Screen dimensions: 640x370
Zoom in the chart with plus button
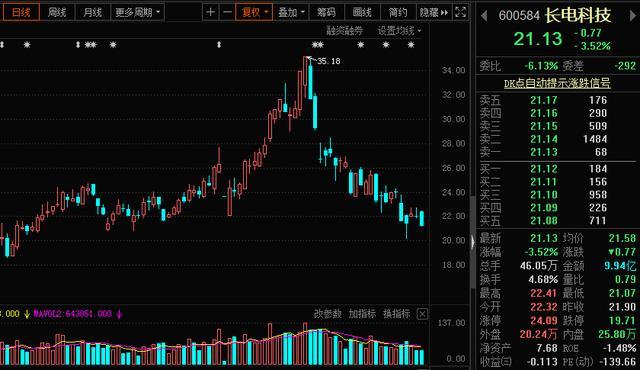[x=211, y=12]
